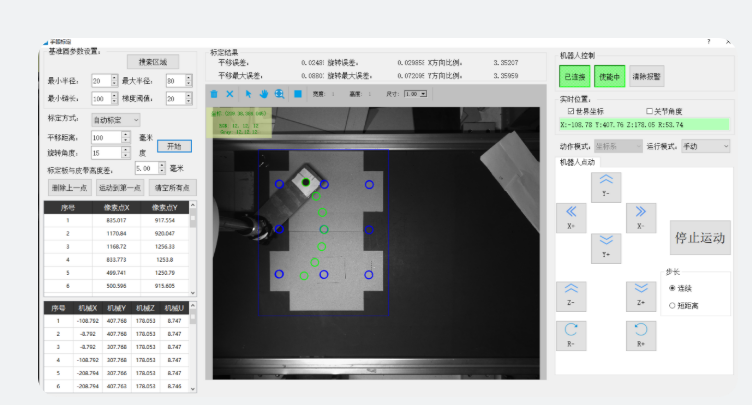Jog robot with the Z+ arrow button

pos(641,295)
